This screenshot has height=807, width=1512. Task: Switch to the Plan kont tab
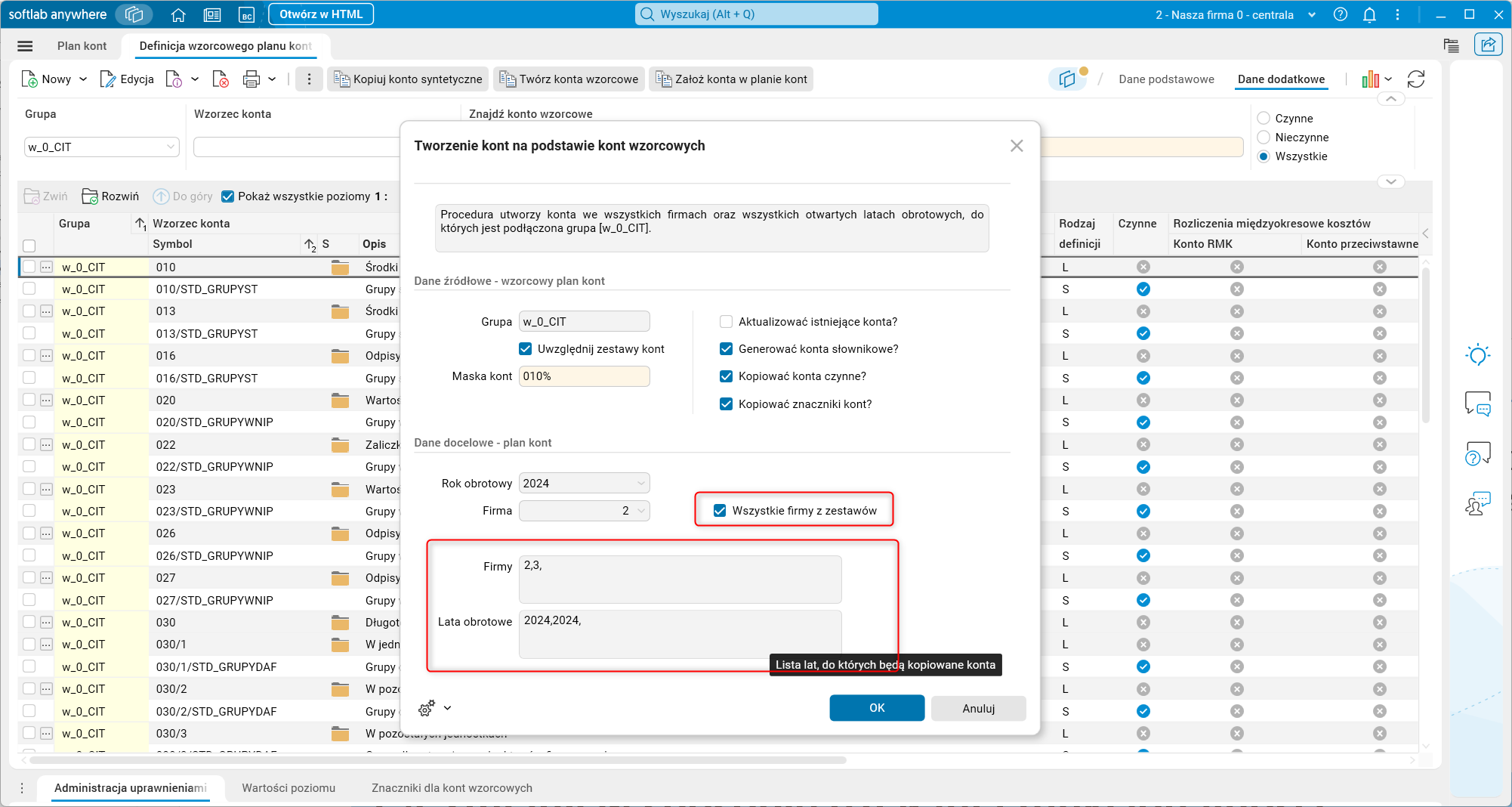point(82,46)
